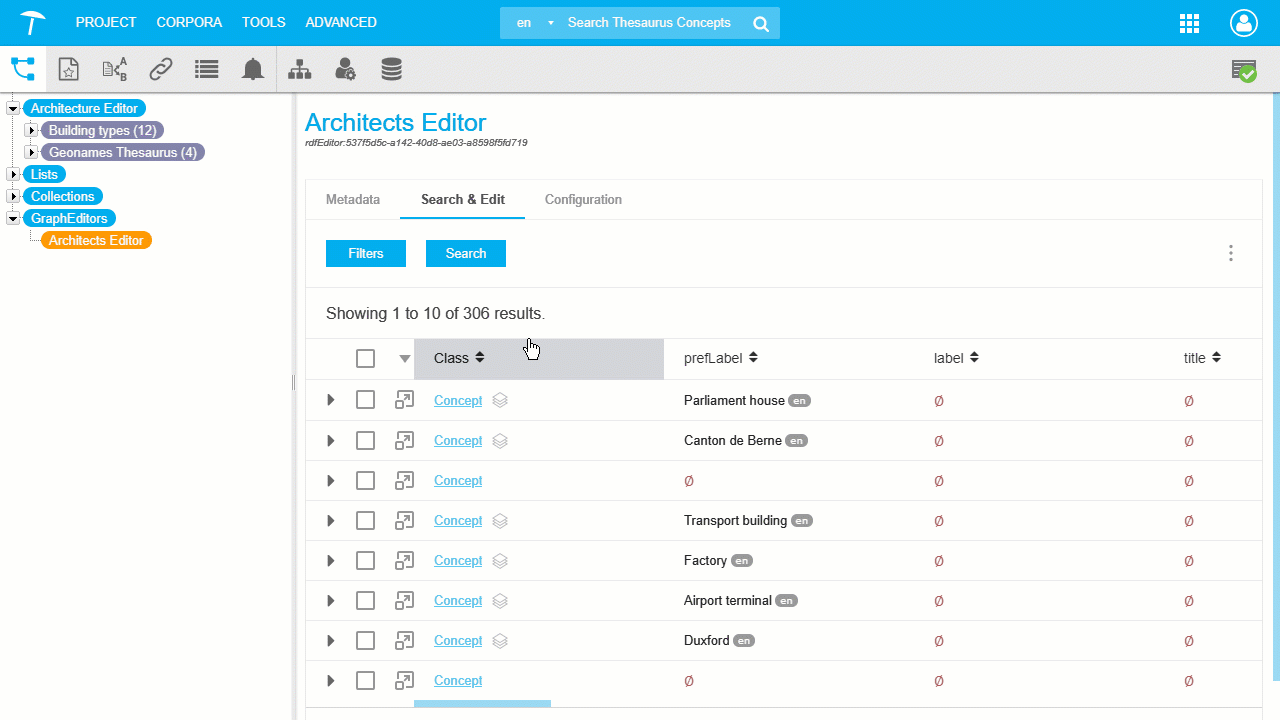Click open-in-view icon for Parliament house row
Image resolution: width=1280 pixels, height=720 pixels.
[x=404, y=400]
